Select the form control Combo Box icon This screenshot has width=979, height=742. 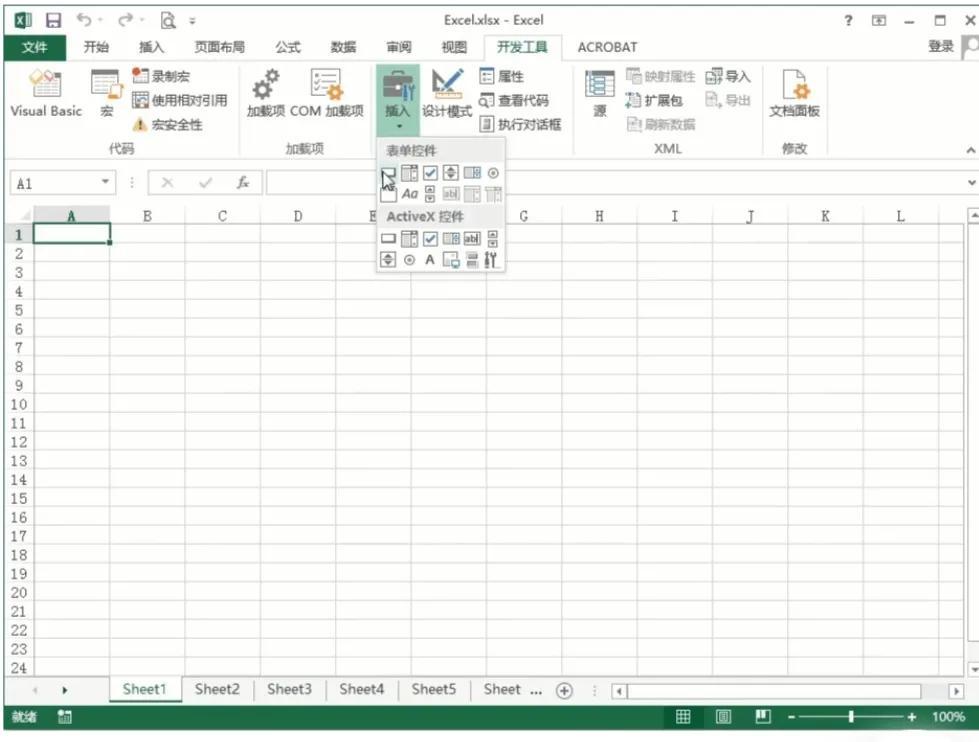coord(410,172)
